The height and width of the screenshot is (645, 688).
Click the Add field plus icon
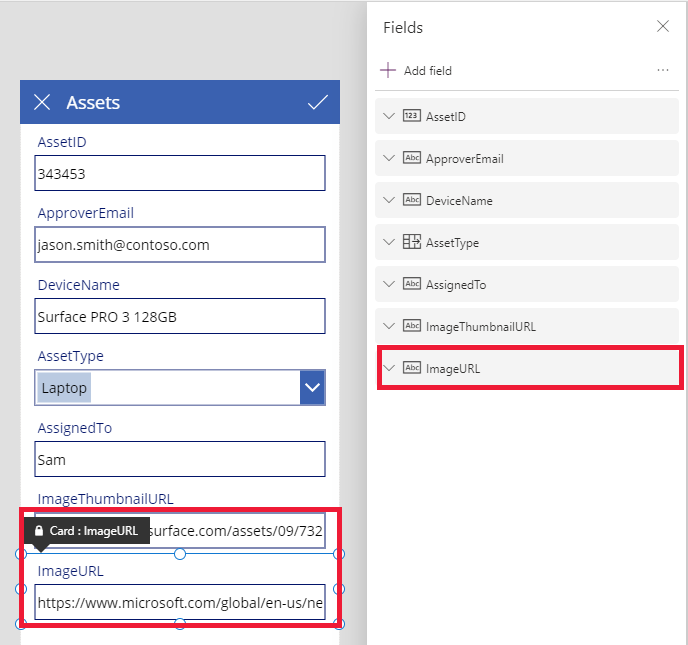388,70
